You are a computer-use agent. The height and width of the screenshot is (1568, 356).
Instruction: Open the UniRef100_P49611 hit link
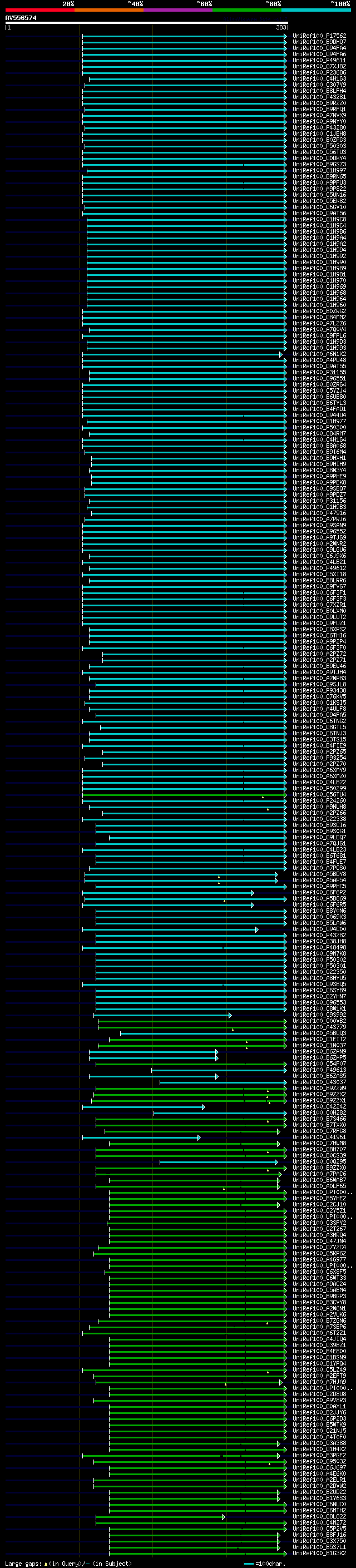(319, 60)
